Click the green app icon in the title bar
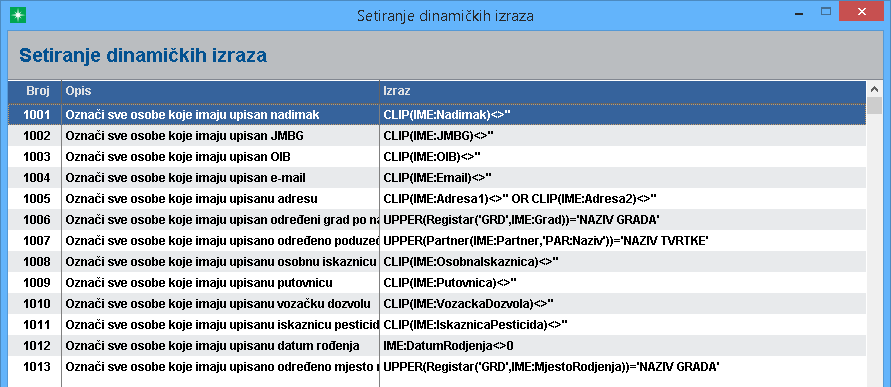The image size is (891, 387). (17, 14)
